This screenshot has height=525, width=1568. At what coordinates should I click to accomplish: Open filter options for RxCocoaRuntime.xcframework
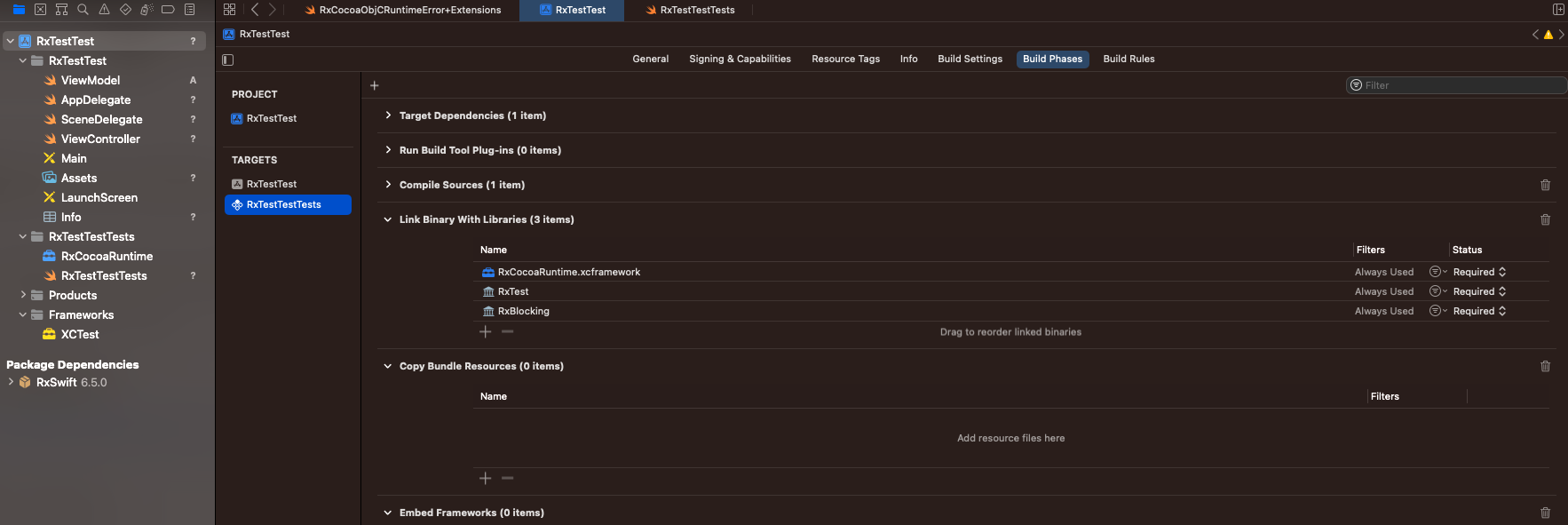click(x=1437, y=272)
